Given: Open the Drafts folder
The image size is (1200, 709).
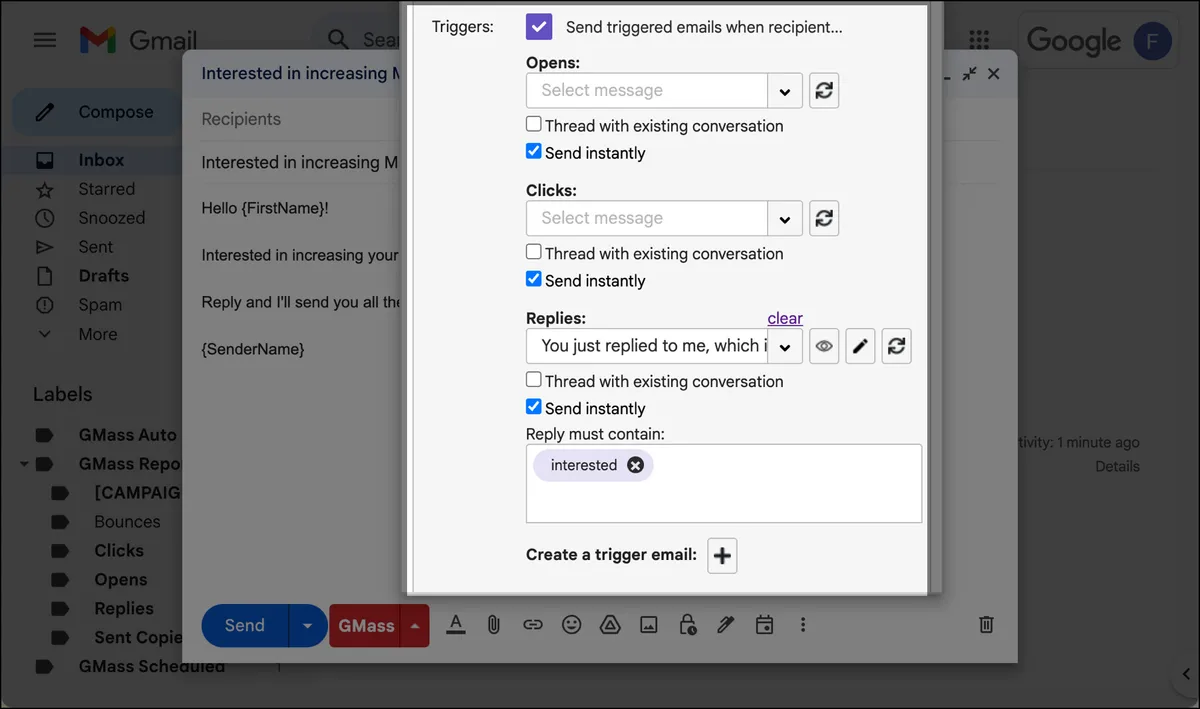Looking at the screenshot, I should pos(103,276).
